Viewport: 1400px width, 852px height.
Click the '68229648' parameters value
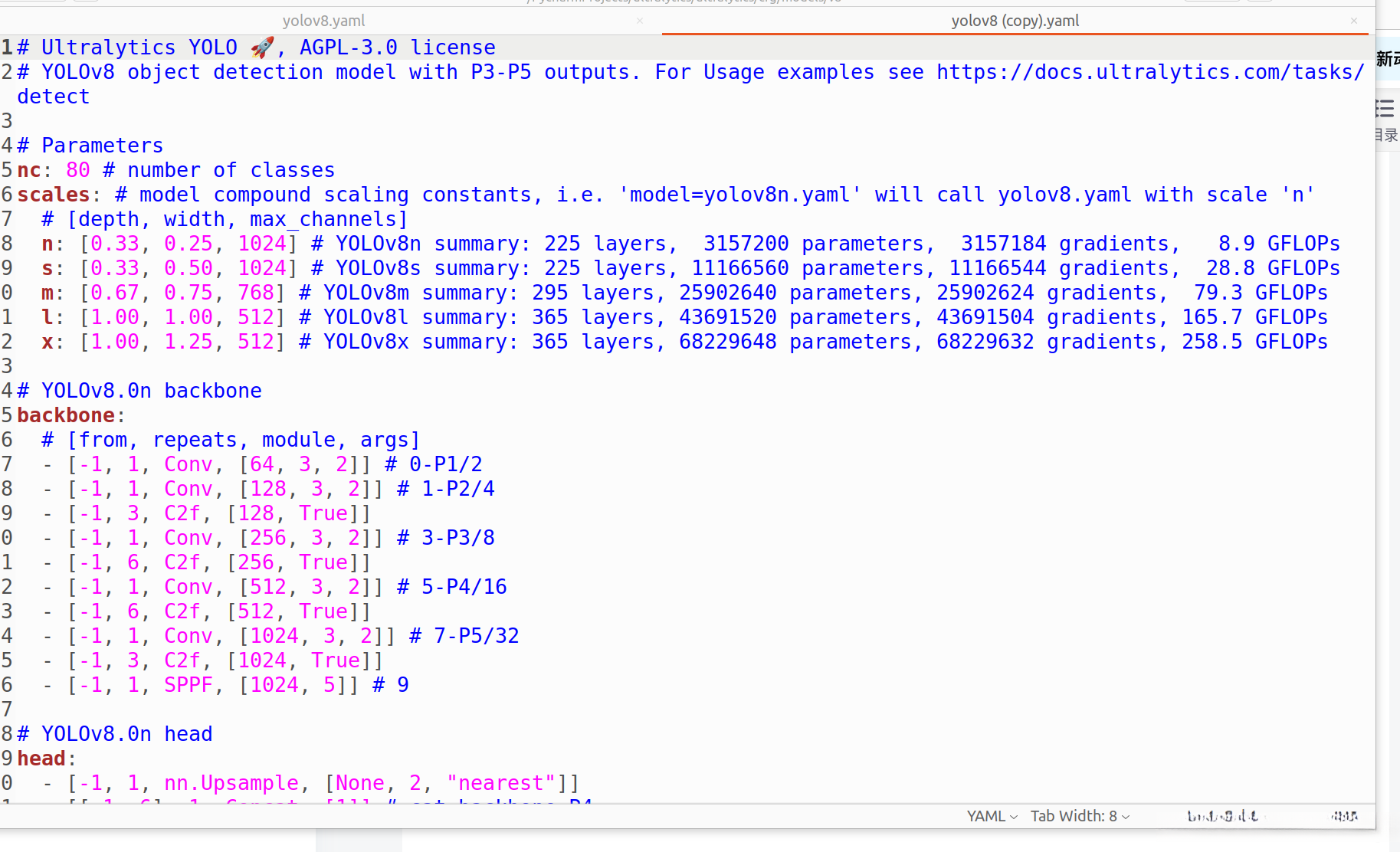click(x=728, y=342)
